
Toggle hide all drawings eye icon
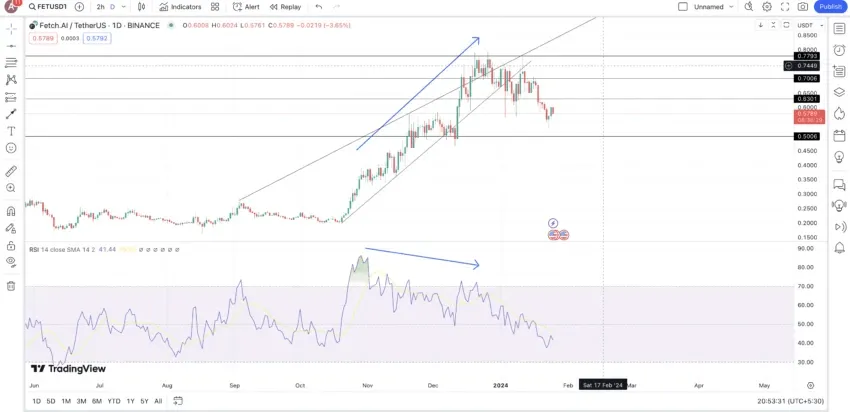click(11, 262)
